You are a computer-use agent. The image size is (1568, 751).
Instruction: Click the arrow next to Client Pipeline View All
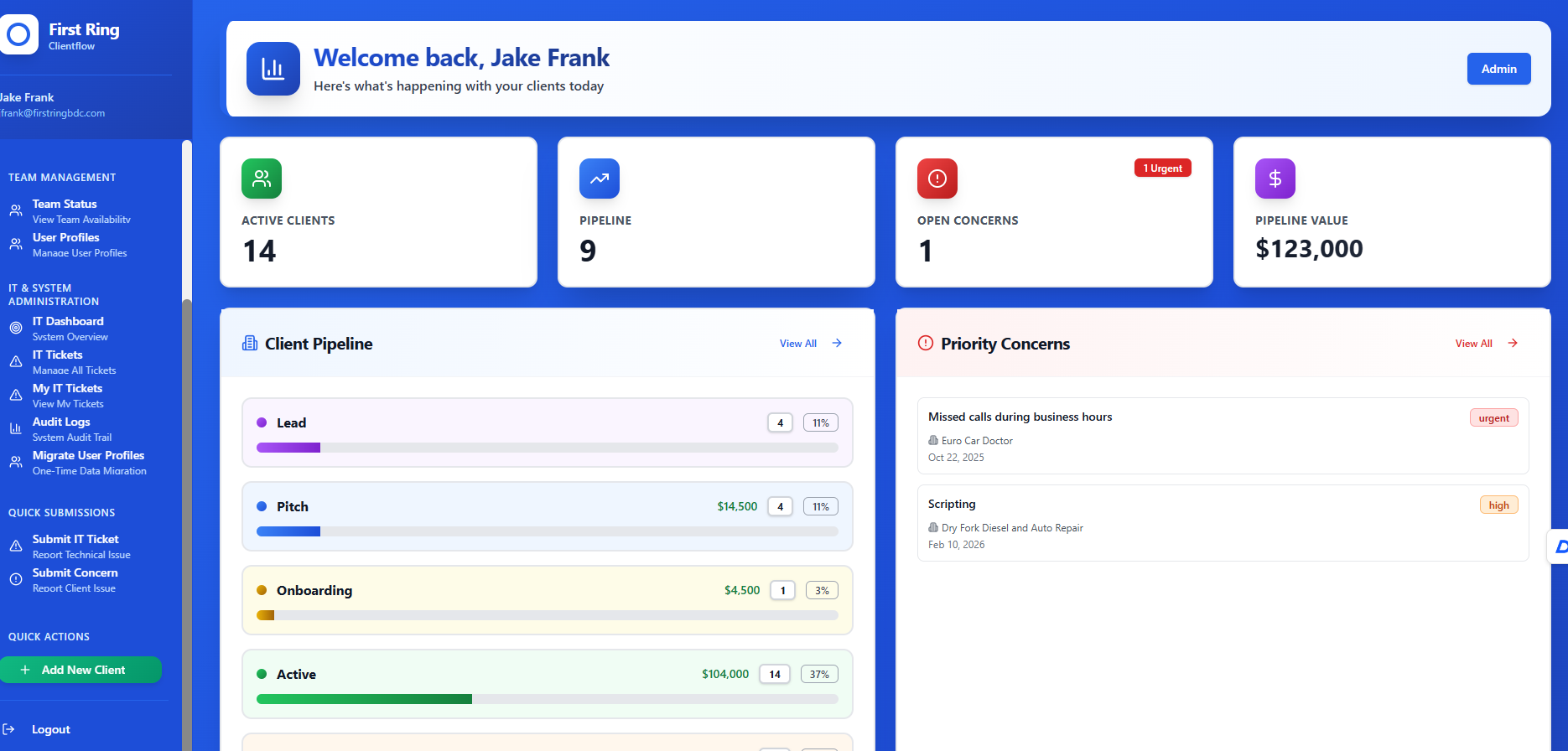pyautogui.click(x=837, y=343)
